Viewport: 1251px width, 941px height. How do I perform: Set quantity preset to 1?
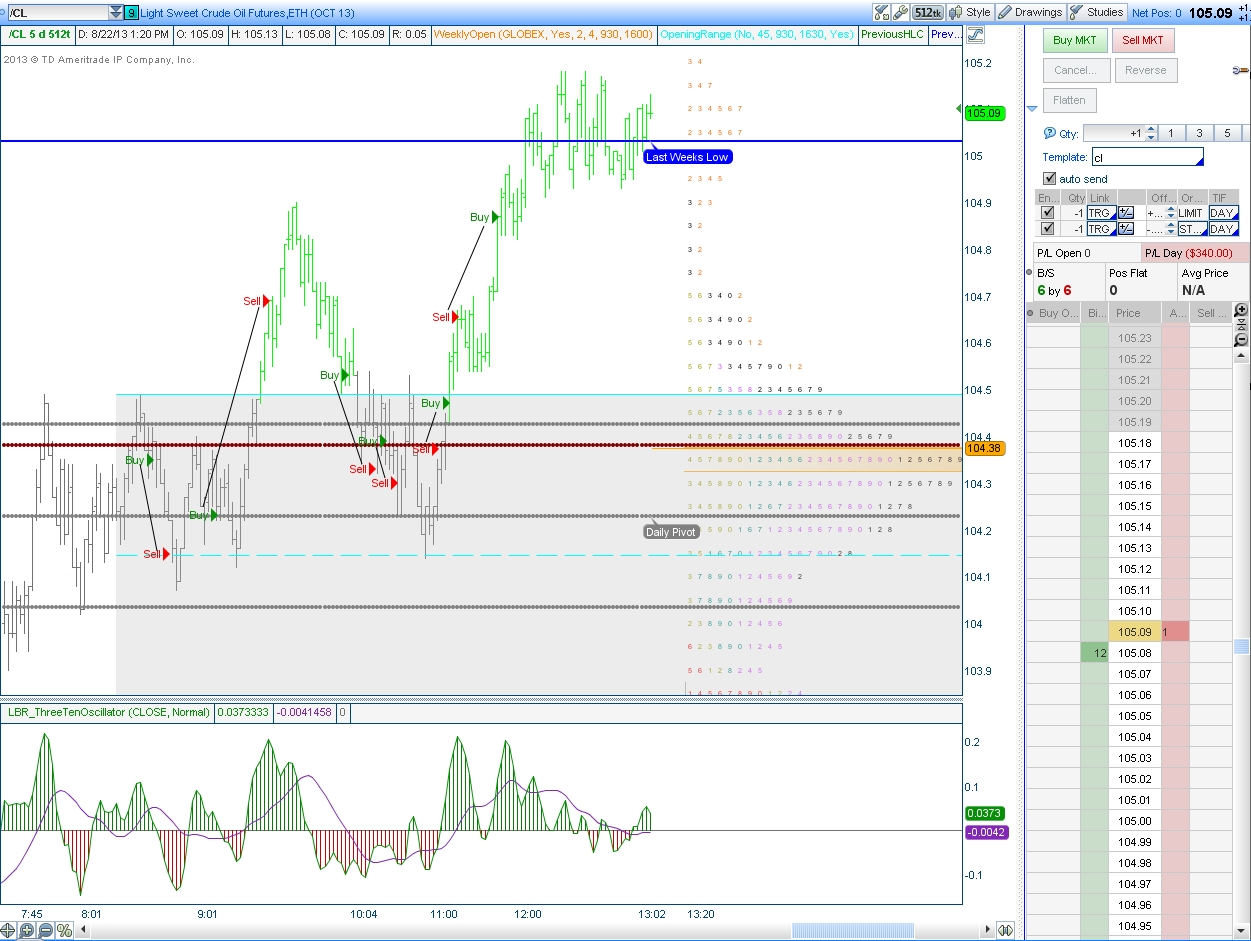coord(1171,133)
